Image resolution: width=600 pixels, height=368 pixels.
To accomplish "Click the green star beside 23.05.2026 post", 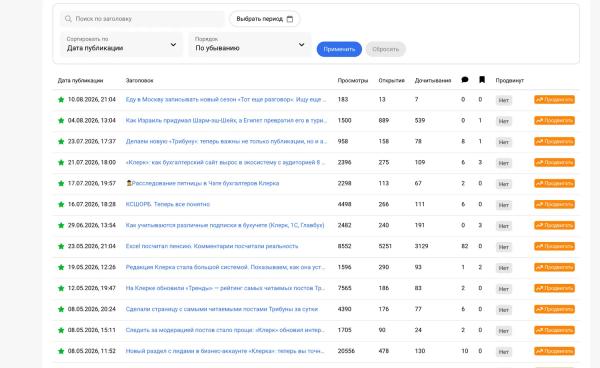I will (61, 246).
